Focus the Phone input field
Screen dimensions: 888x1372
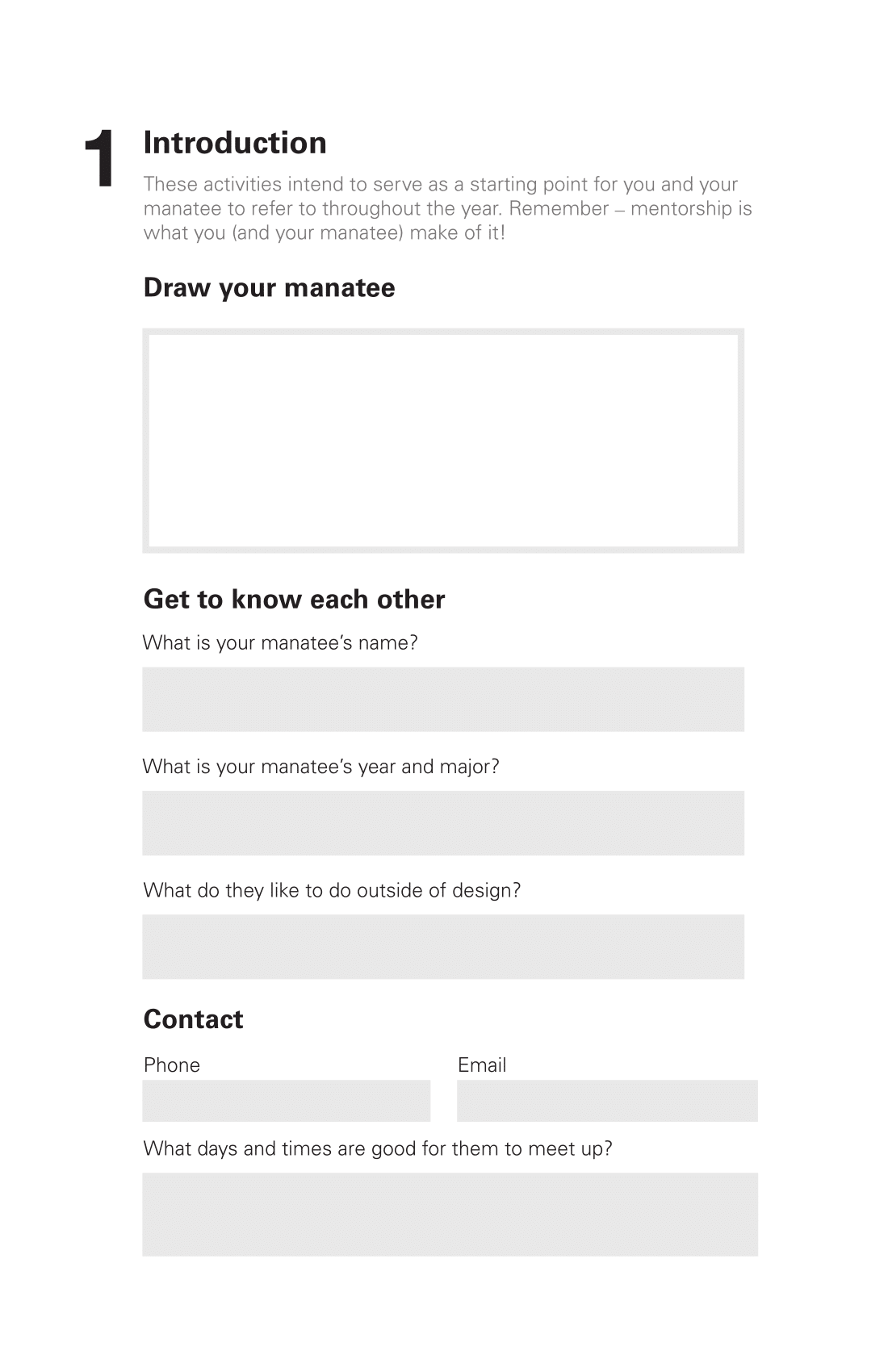click(287, 1101)
